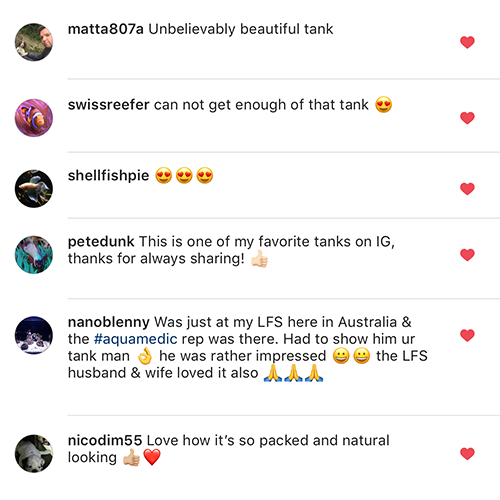Screen dimensions: 500x500
Task: View shellfishpie's profile avatar
Action: (x=34, y=189)
